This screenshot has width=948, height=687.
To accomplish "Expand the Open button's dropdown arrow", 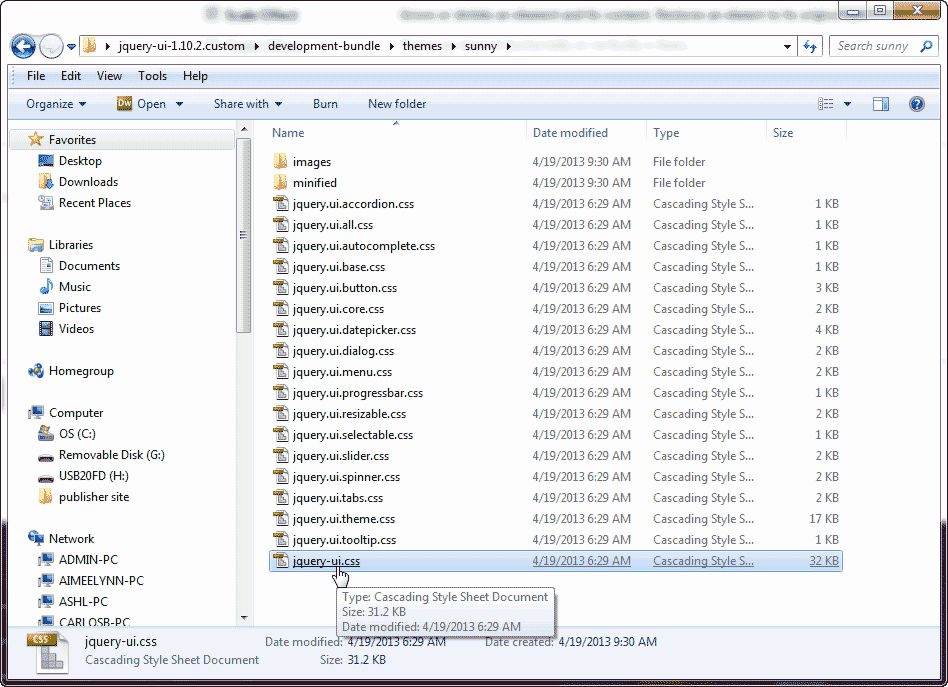I will click(180, 104).
